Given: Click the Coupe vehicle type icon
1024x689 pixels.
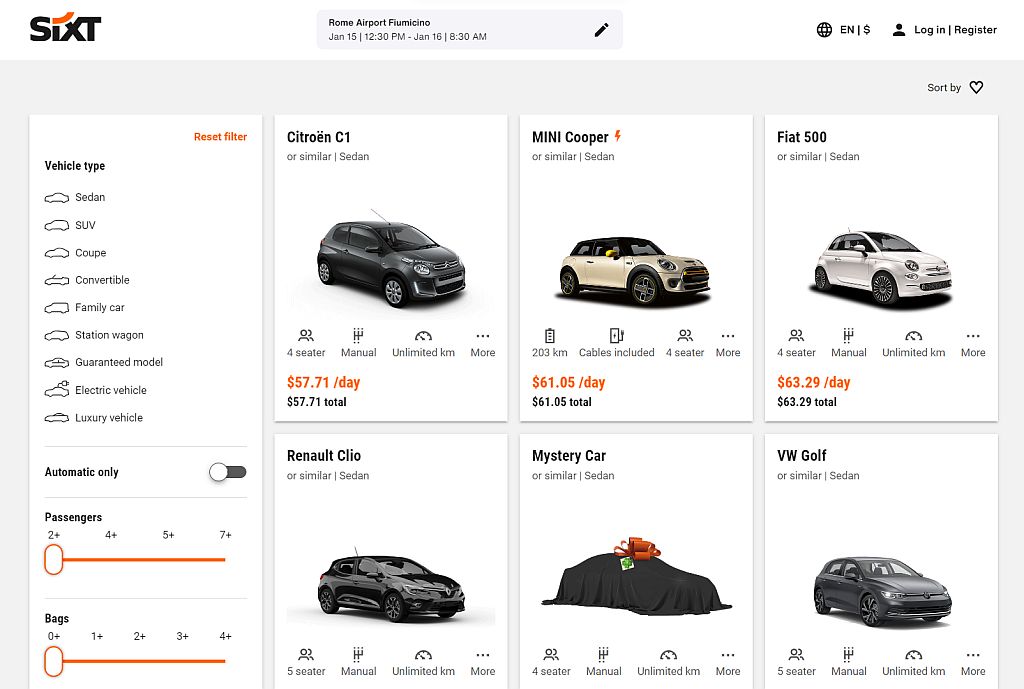Looking at the screenshot, I should [x=57, y=253].
